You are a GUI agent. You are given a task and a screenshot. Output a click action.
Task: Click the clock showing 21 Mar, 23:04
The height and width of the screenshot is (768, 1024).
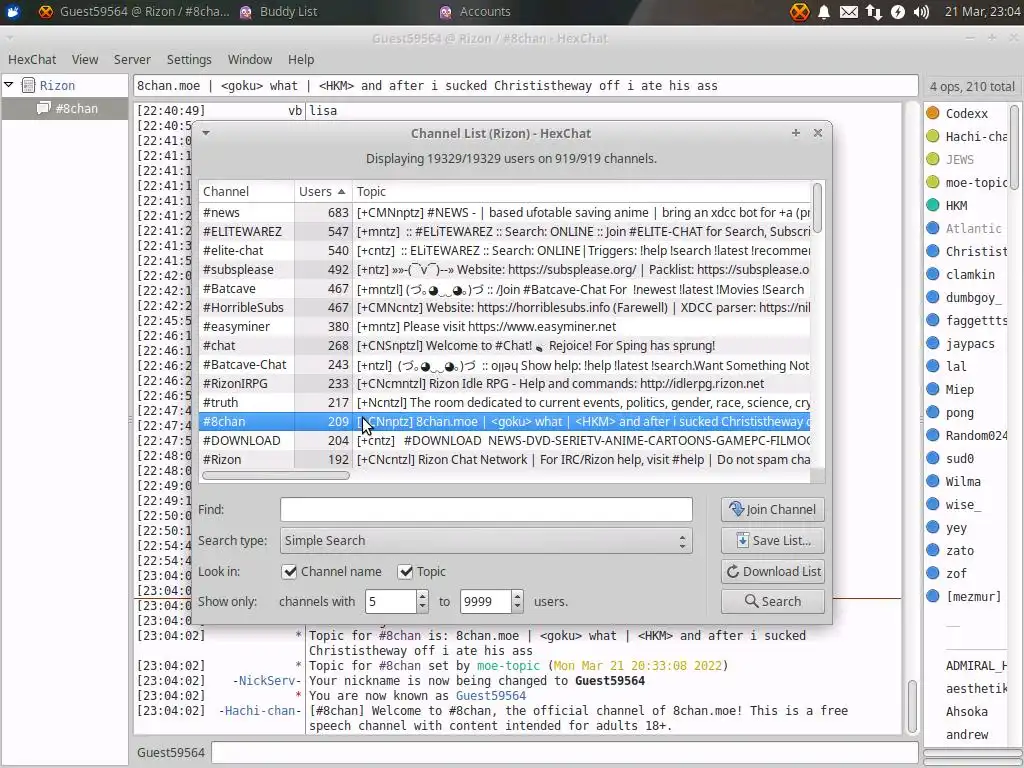tap(982, 12)
